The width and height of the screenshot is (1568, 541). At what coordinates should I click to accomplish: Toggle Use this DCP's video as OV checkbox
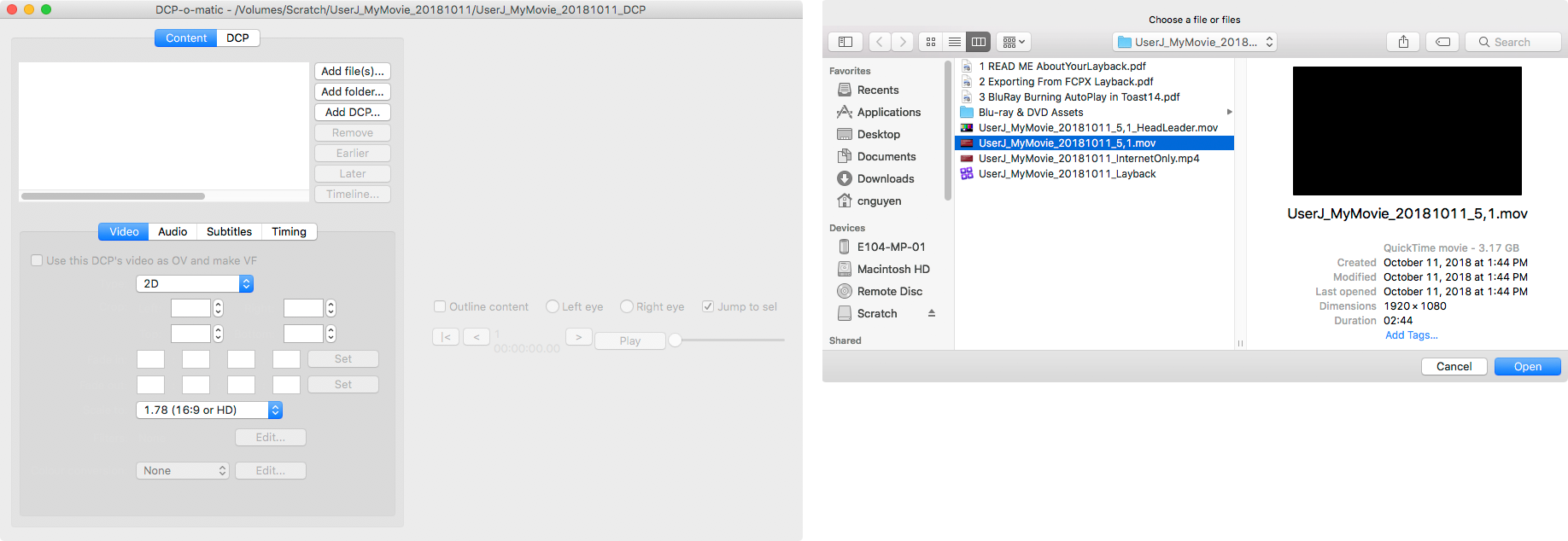(37, 260)
